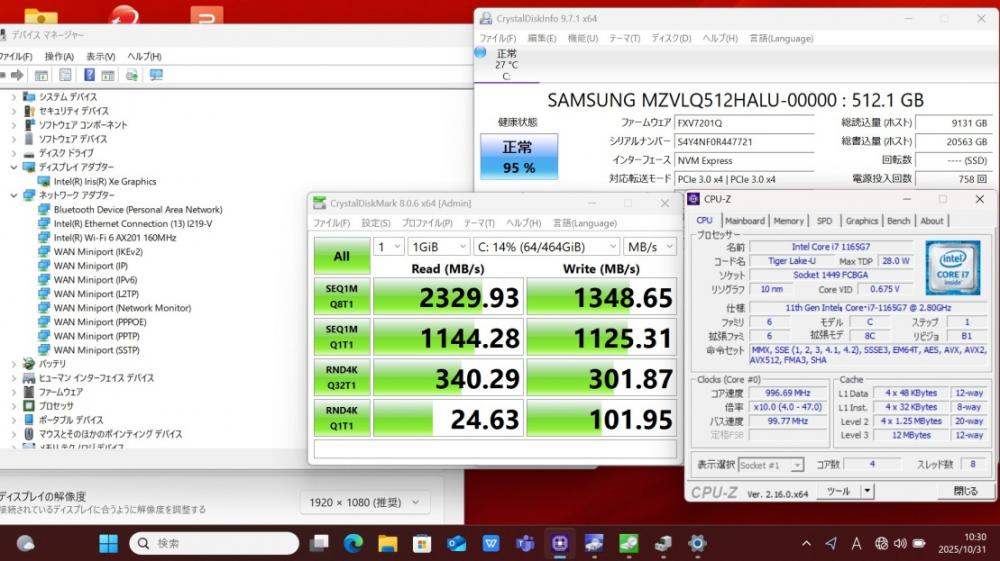Select WAN Miniport (IKEv2) entry
Screen dimensions: 1000x561
click(98, 251)
